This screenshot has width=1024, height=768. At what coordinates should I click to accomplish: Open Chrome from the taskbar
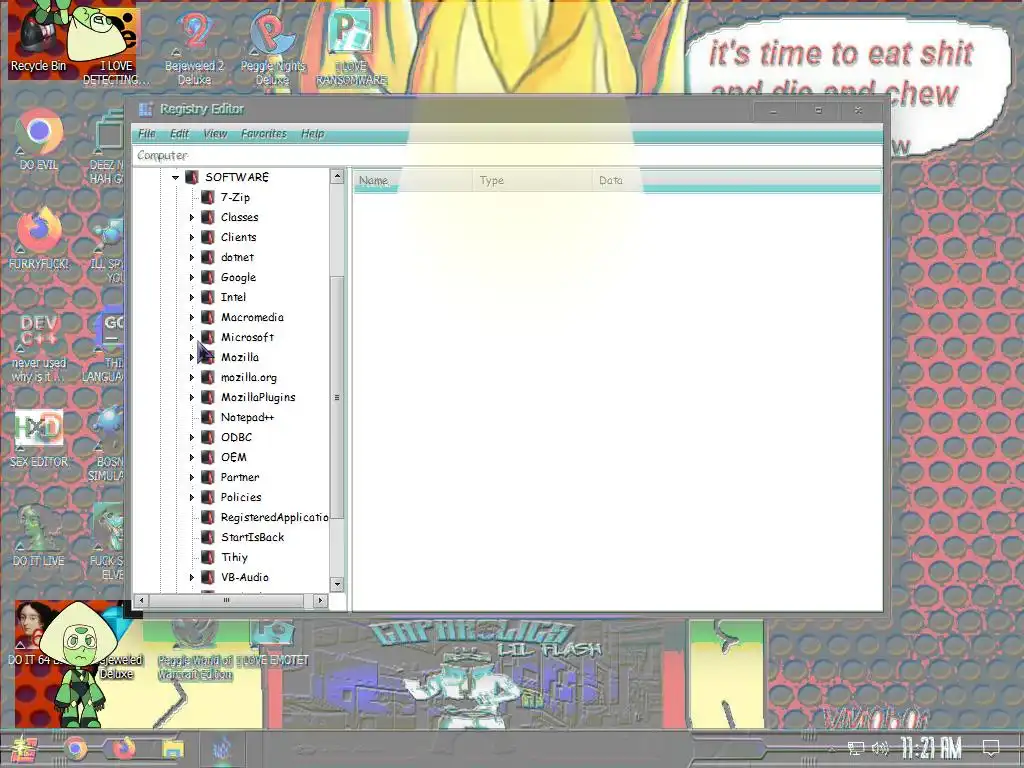75,749
